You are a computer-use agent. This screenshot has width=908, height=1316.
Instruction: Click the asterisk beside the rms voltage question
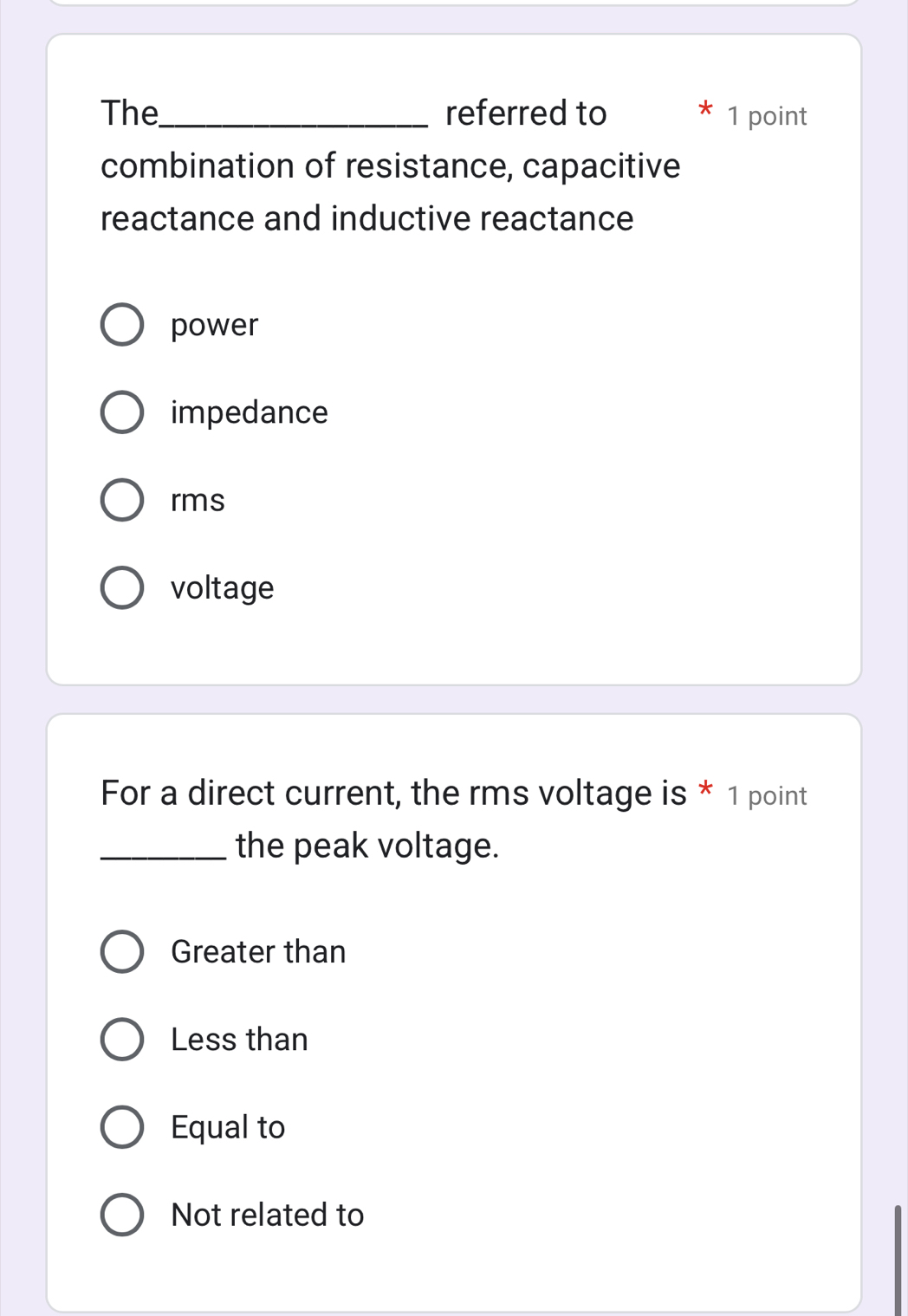706,788
